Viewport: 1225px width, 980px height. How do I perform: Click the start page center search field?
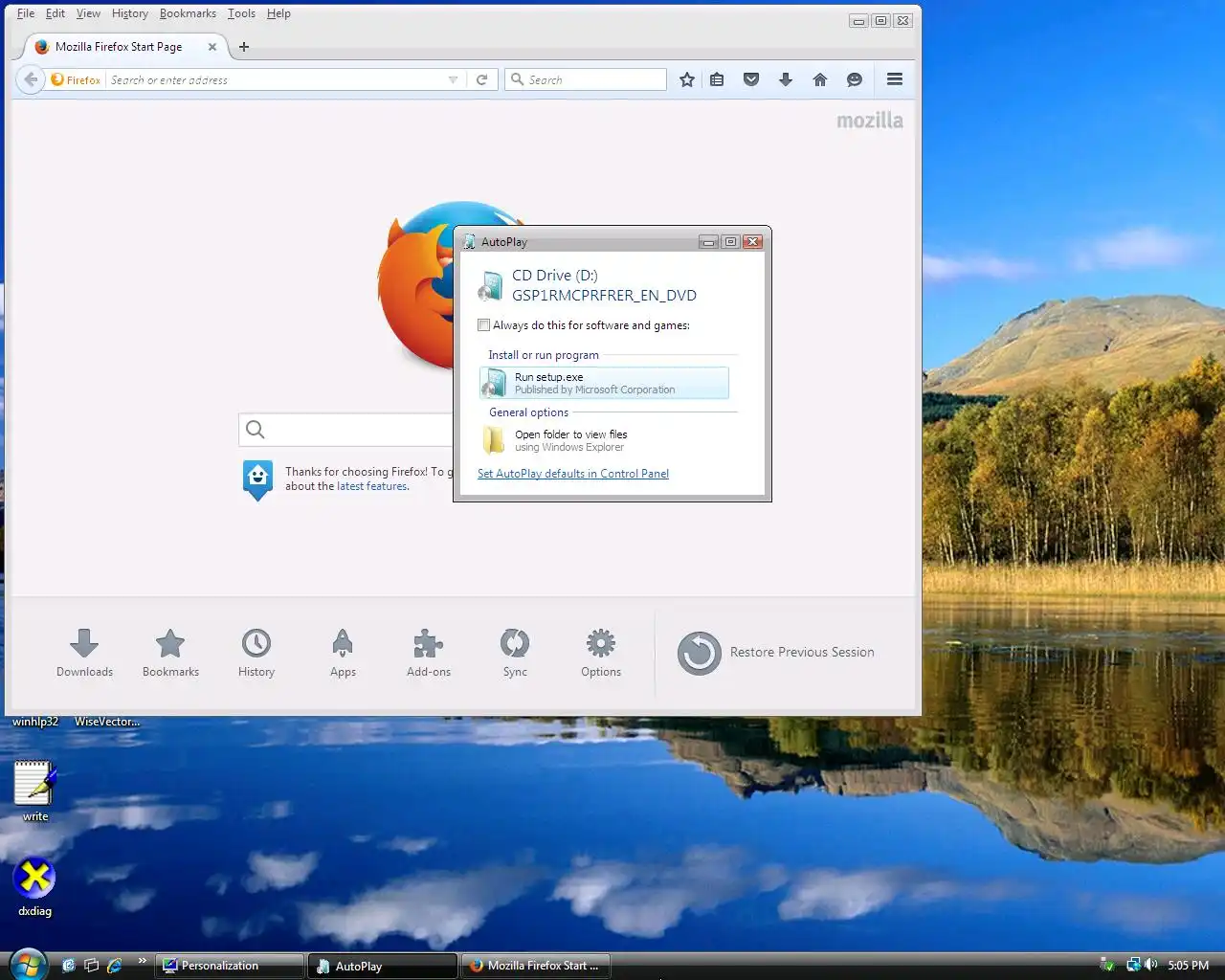point(346,430)
